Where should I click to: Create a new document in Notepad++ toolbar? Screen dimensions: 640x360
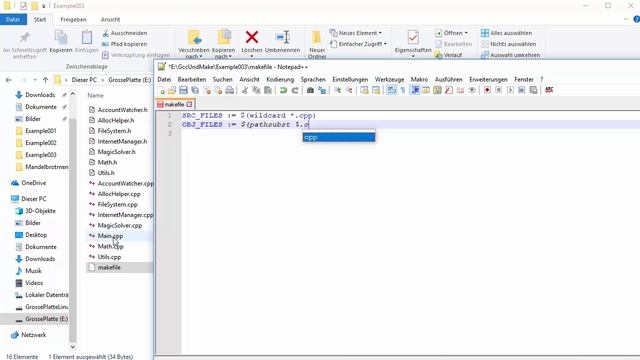(x=162, y=90)
